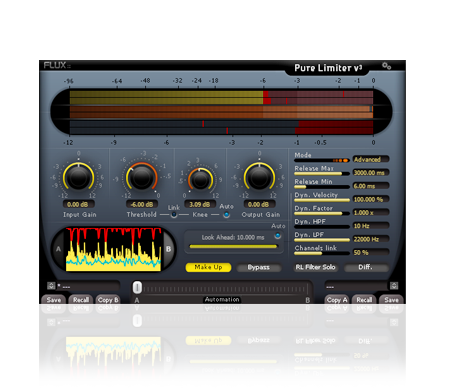455x390 pixels.
Task: Toggle Look Ahead Auto button
Action: (277, 236)
